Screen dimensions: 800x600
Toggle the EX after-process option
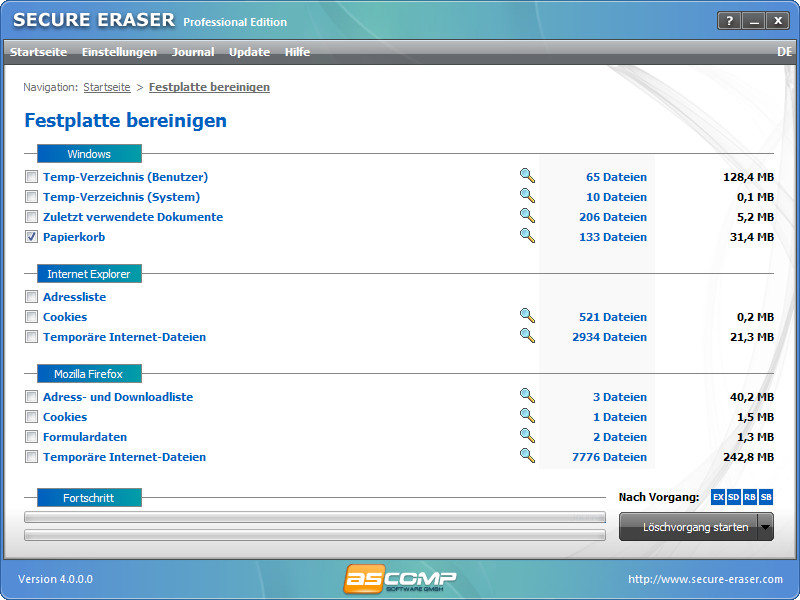[718, 497]
